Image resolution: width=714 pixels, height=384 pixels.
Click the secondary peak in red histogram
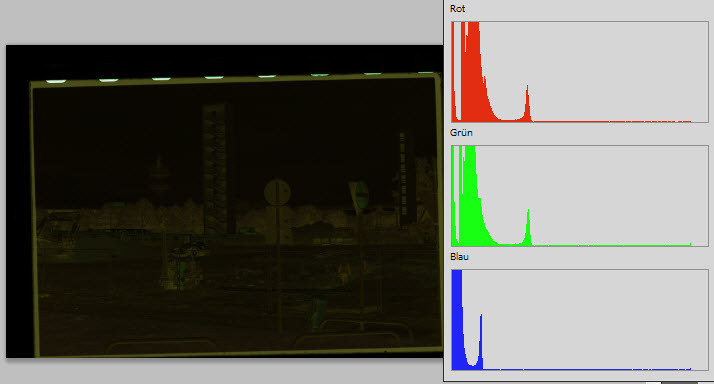pos(527,103)
